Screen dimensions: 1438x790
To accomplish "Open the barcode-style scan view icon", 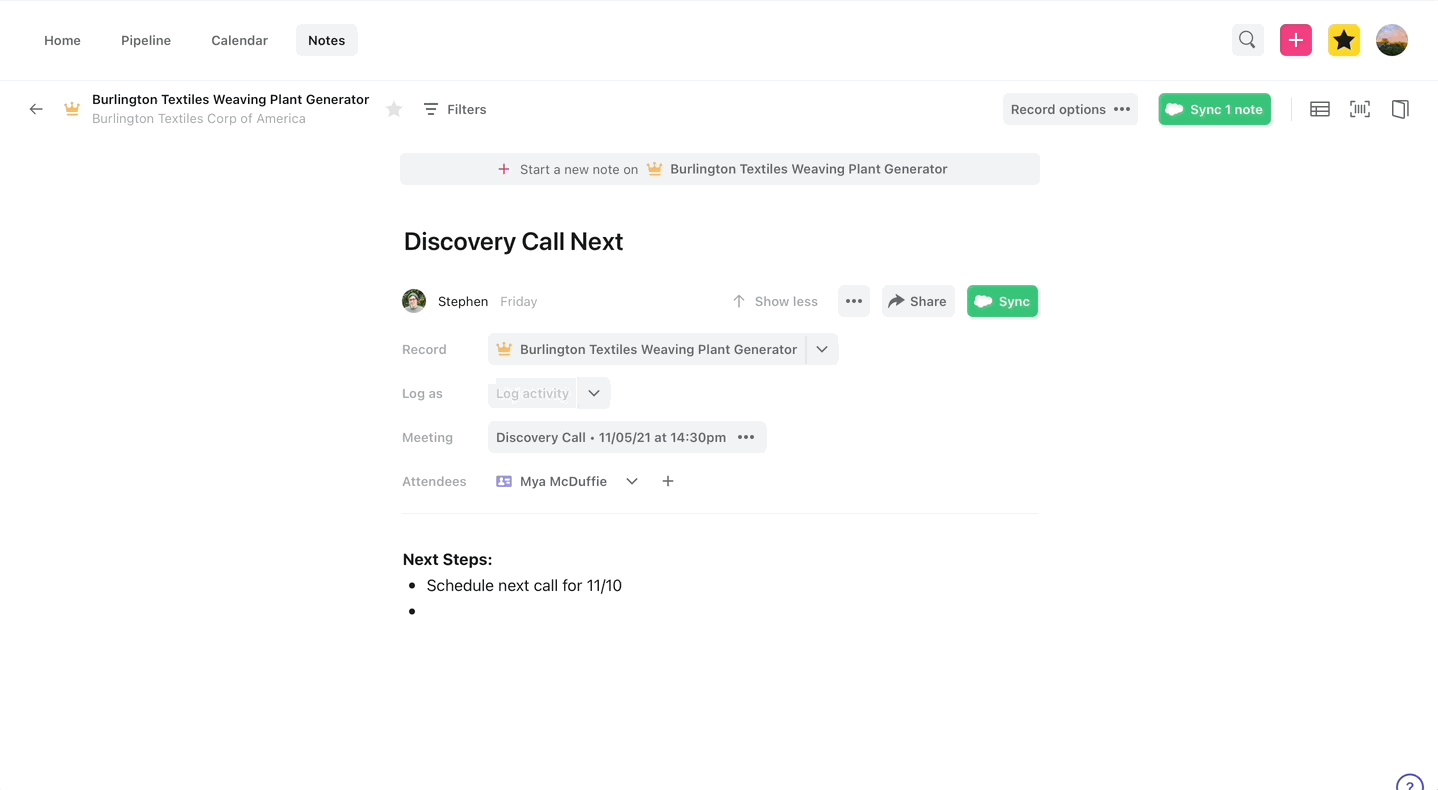I will [x=1360, y=109].
